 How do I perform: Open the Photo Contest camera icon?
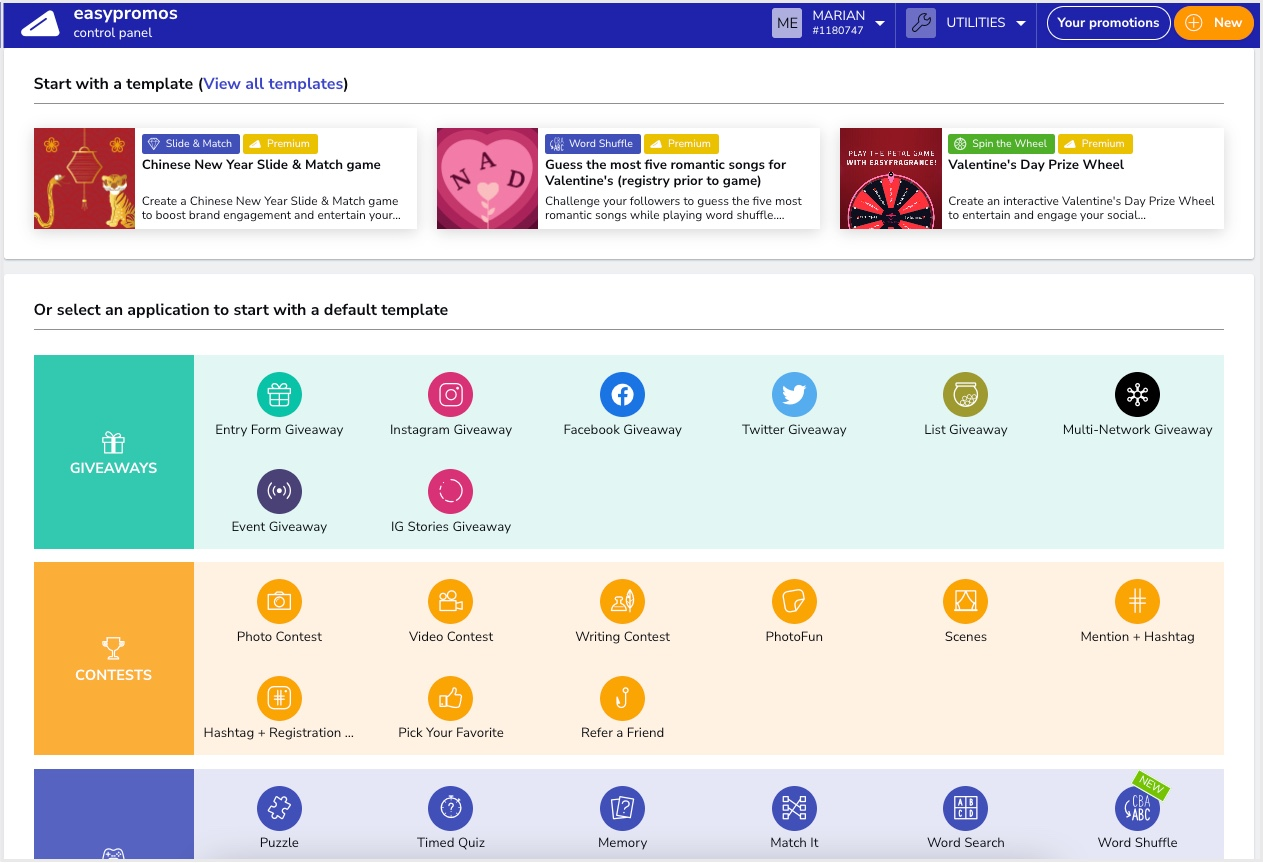[279, 602]
